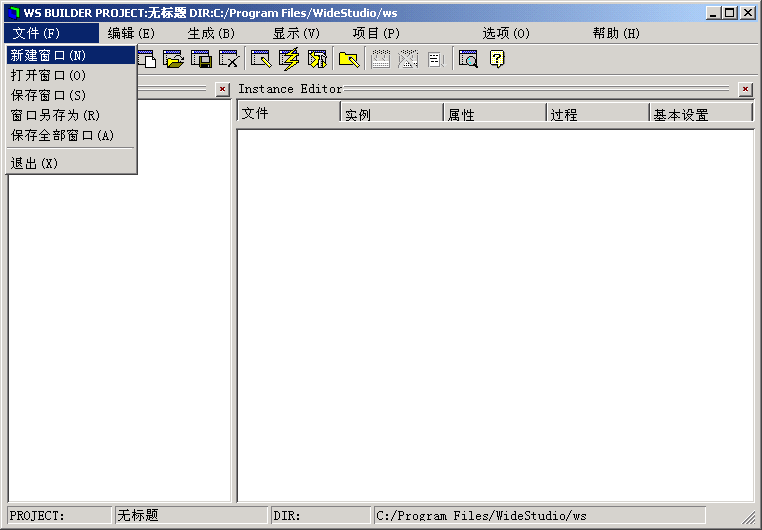Choose 窗口另存为 (R) menu entry
Screen dimensions: 762x530
click(71, 115)
